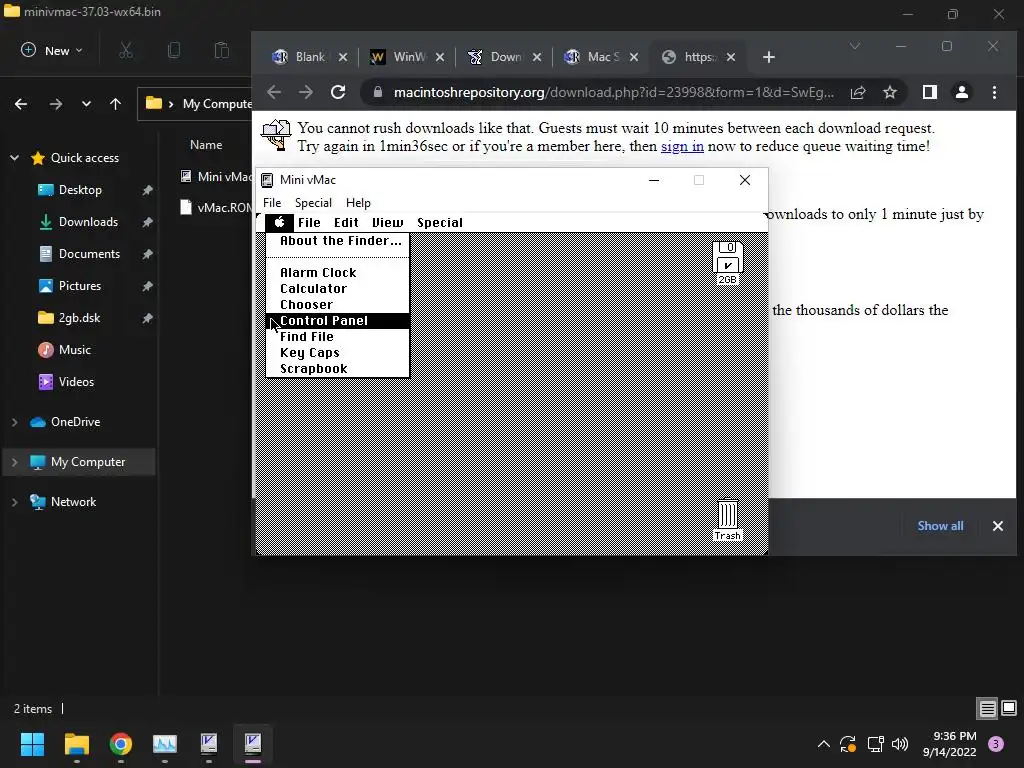Open Desktop in Quick access
This screenshot has width=1024, height=768.
point(80,190)
